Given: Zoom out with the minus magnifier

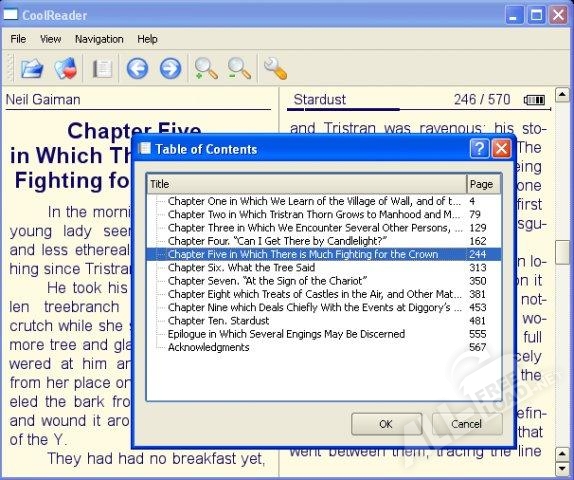Looking at the screenshot, I should 239,68.
